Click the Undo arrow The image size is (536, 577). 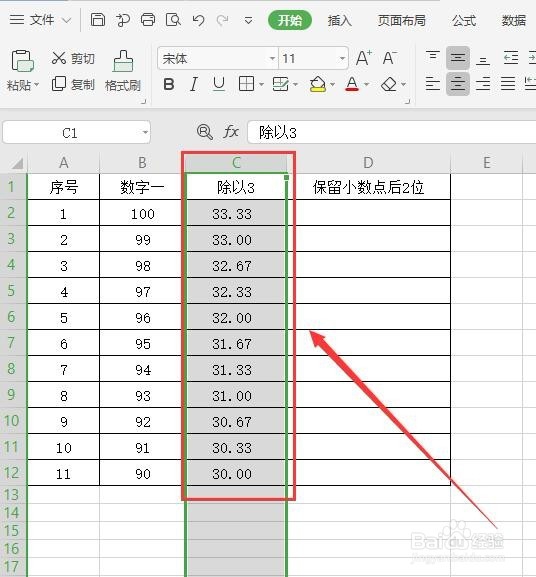pyautogui.click(x=198, y=20)
